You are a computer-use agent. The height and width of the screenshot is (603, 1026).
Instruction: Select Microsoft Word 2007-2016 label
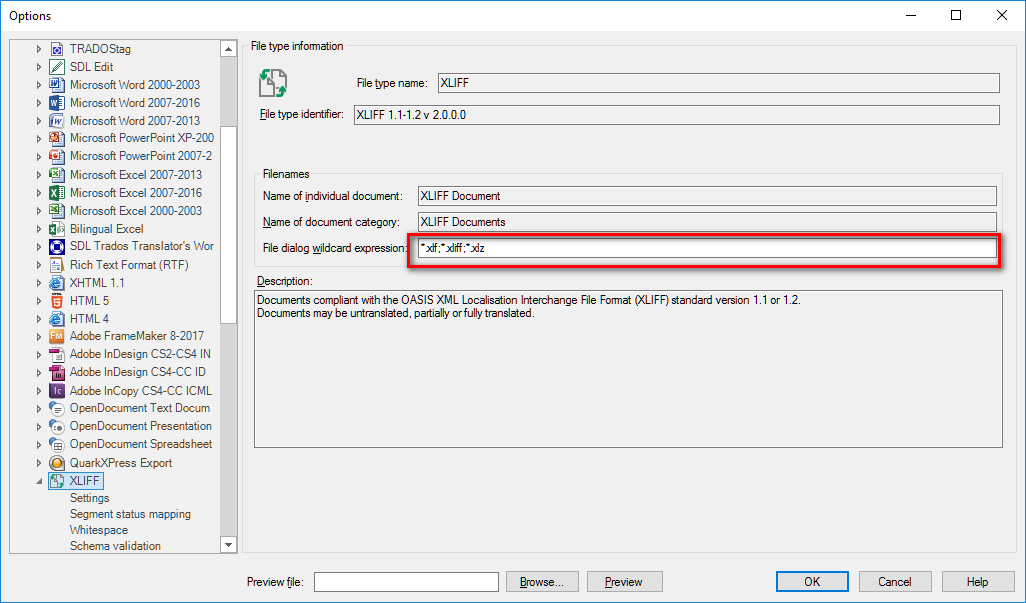pos(135,103)
